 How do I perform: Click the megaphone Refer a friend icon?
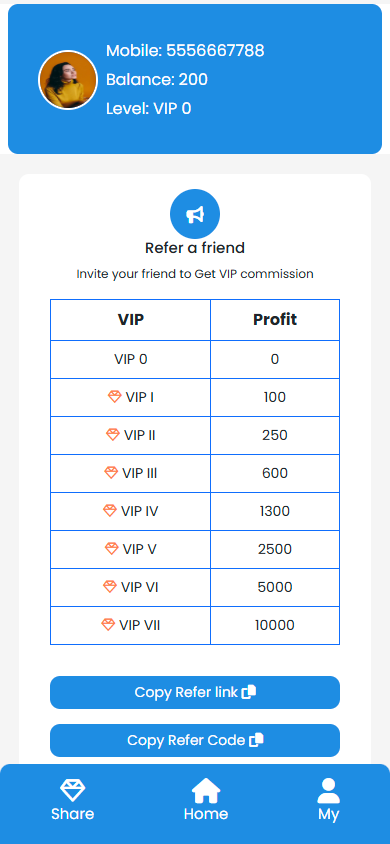point(195,214)
